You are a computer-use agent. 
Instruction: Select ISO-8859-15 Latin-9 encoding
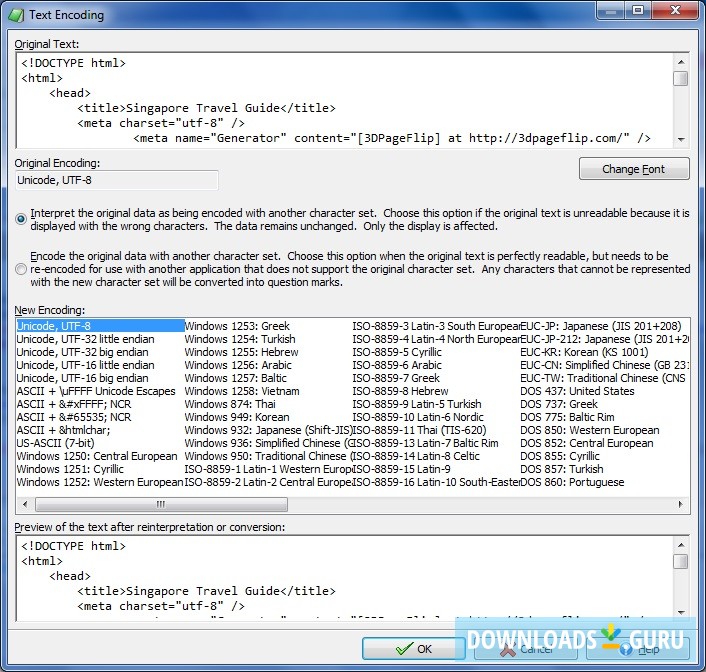pyautogui.click(x=402, y=469)
